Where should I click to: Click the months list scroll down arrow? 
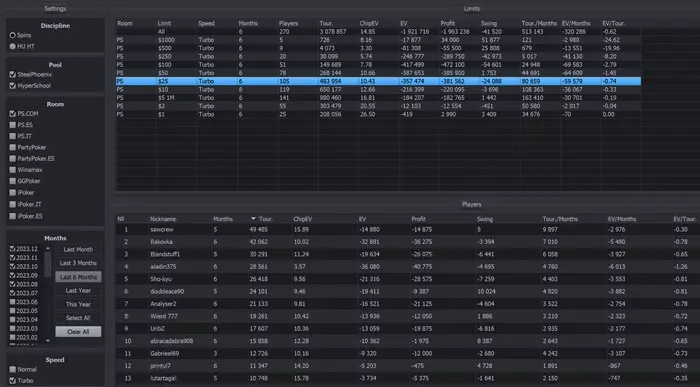48,341
